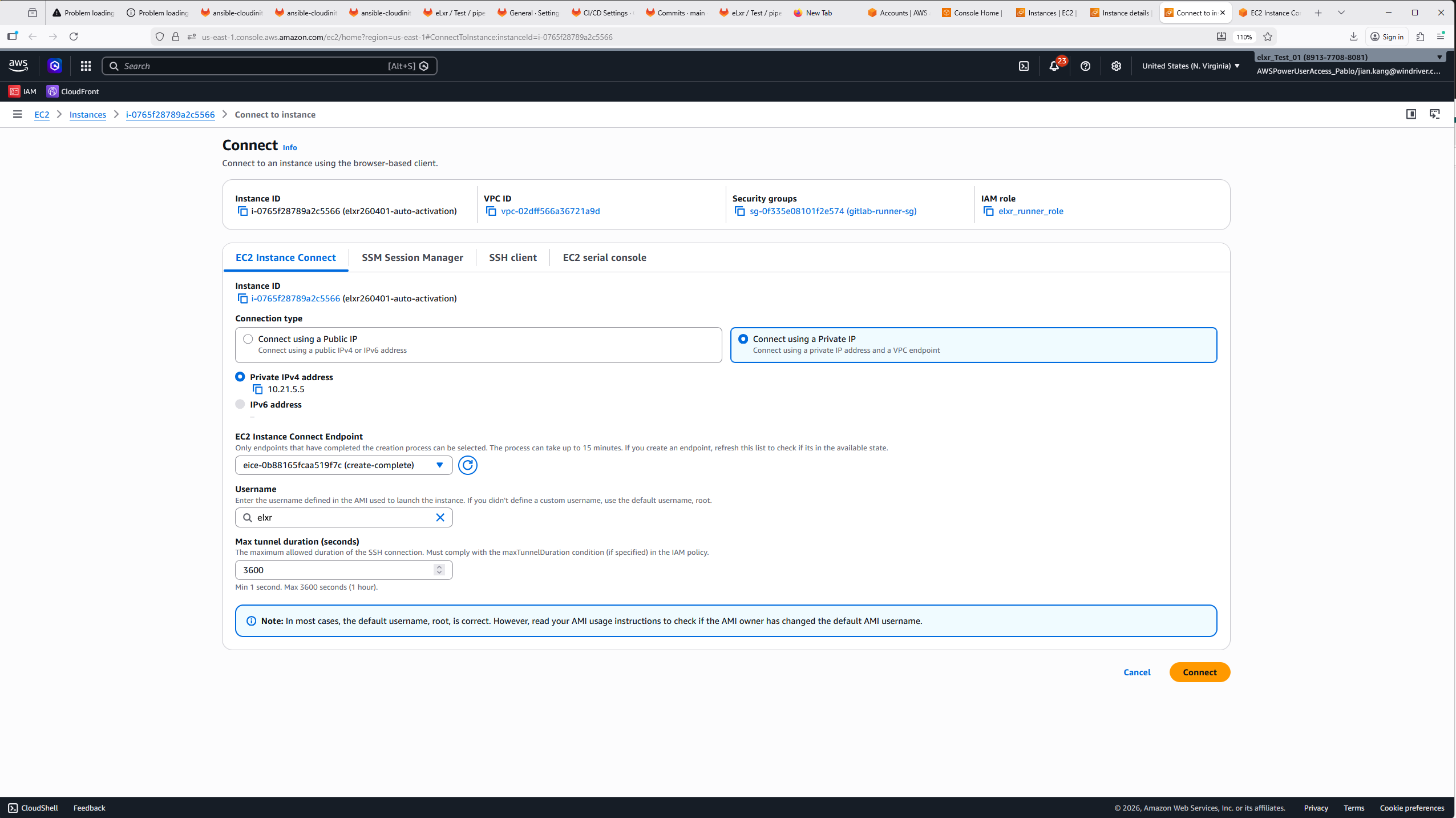This screenshot has width=1456, height=818.
Task: Open AWS CloudShell from the top bar
Action: click(x=1022, y=66)
